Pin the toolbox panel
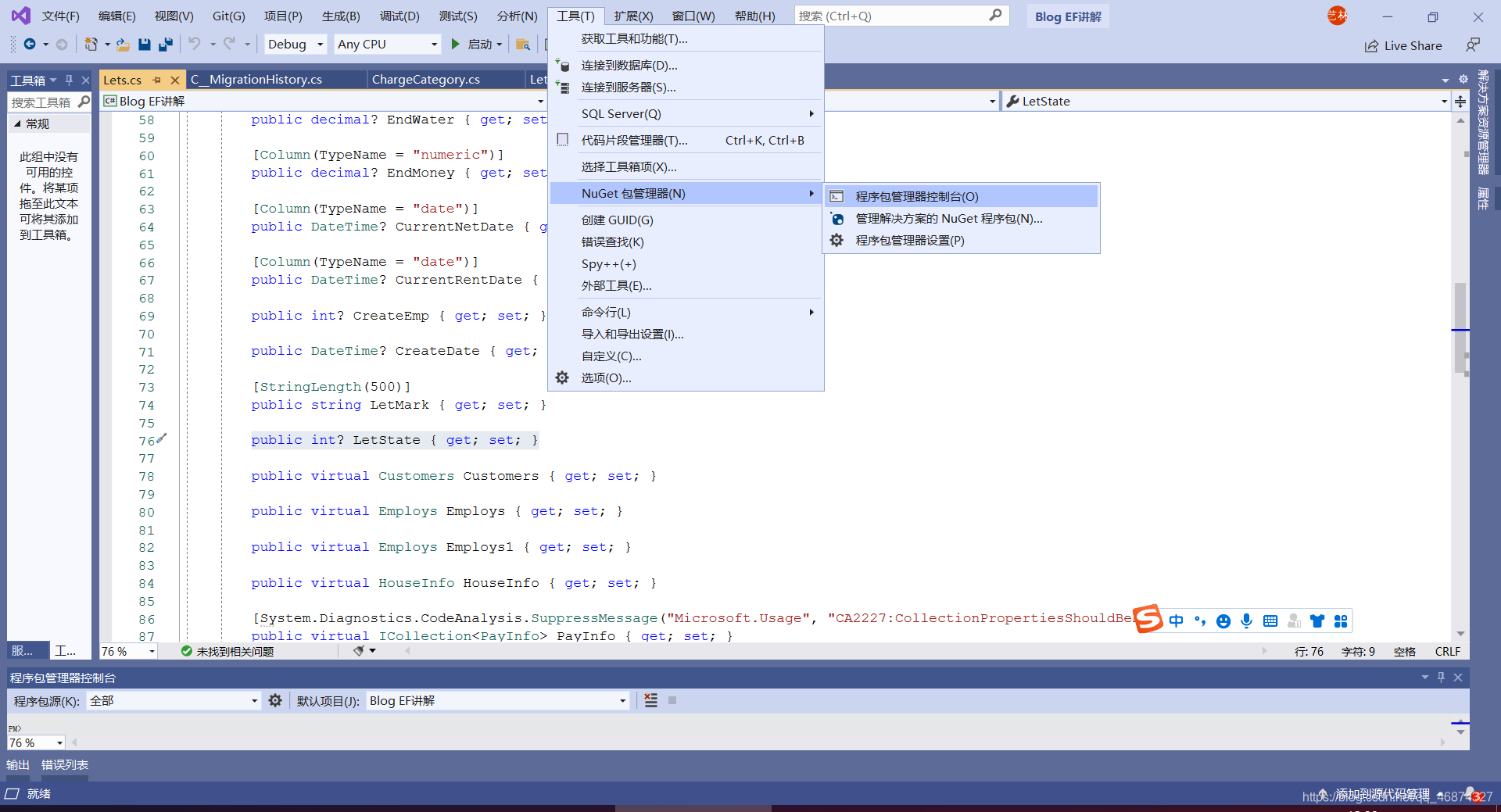 69,80
